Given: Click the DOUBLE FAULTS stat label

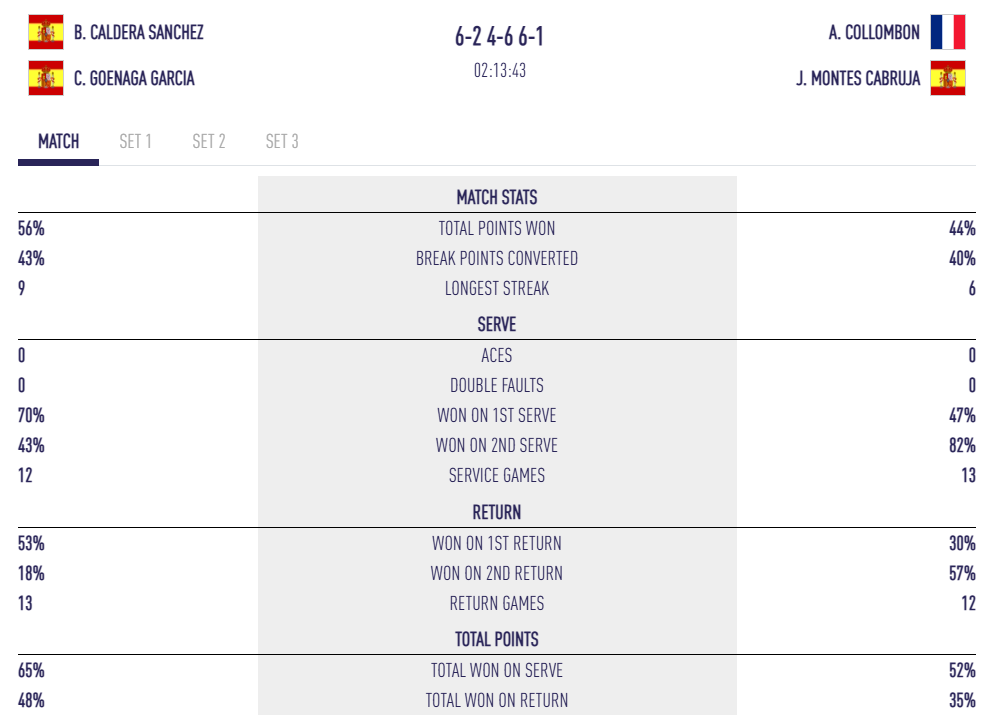Looking at the screenshot, I should click(497, 385).
